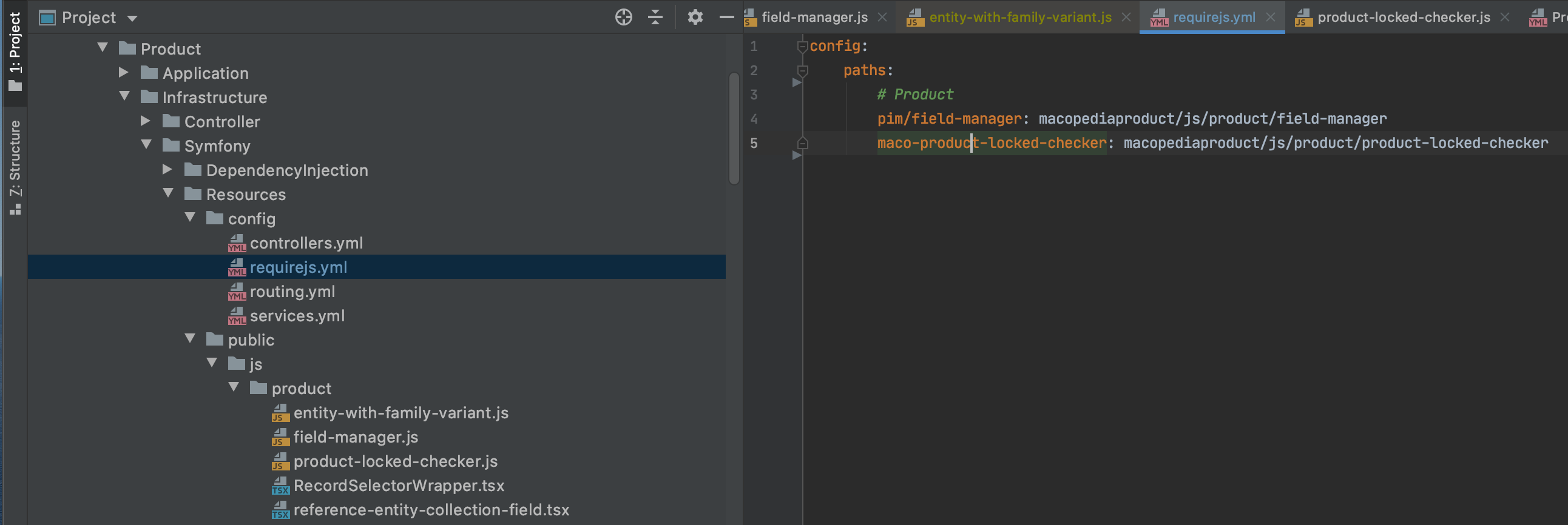
Task: Click the fold marker beside config line
Action: pyautogui.click(x=802, y=46)
